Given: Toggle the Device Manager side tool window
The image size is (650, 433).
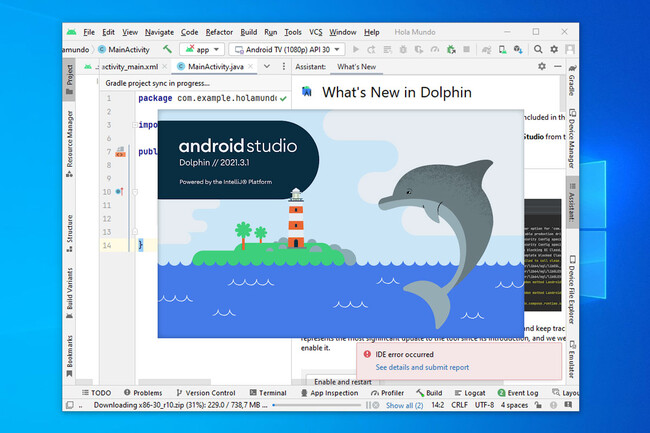Looking at the screenshot, I should [x=572, y=138].
